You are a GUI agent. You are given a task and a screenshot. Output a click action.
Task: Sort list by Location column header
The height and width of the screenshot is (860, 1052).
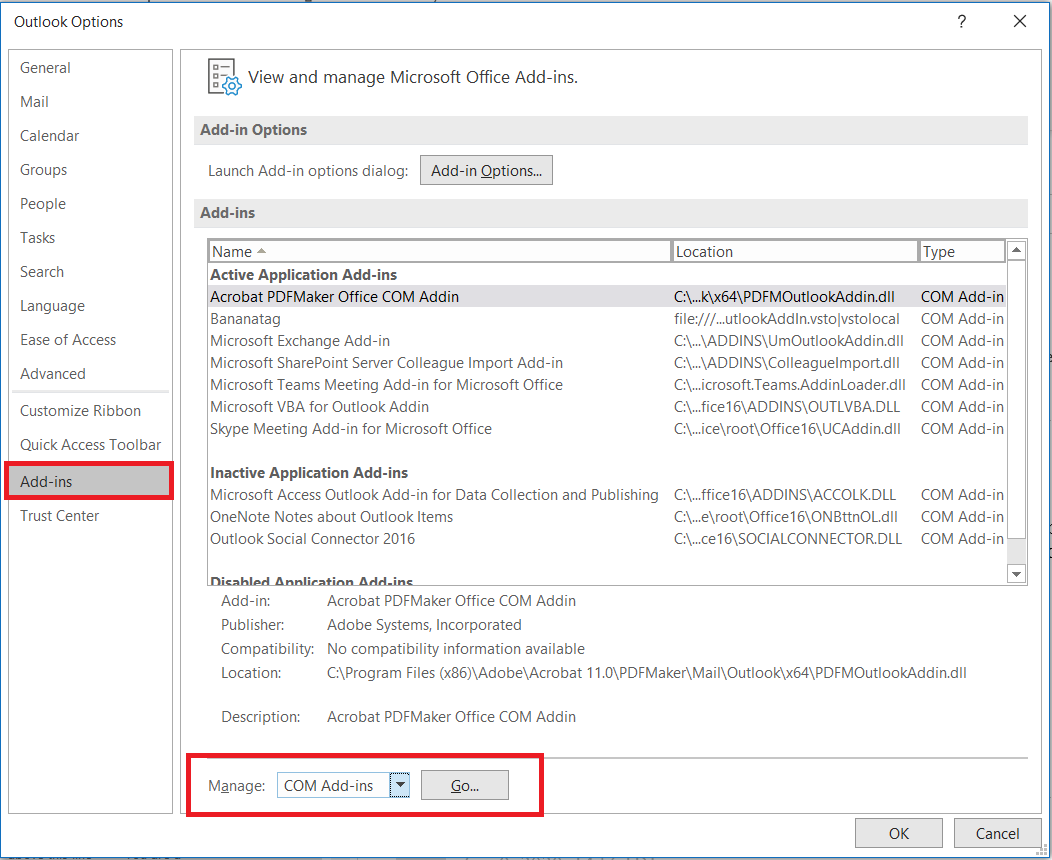coord(794,252)
